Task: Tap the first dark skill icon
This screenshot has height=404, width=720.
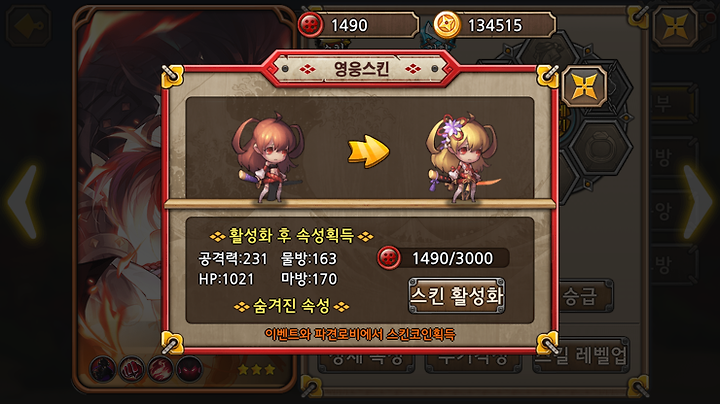Action: (x=103, y=369)
